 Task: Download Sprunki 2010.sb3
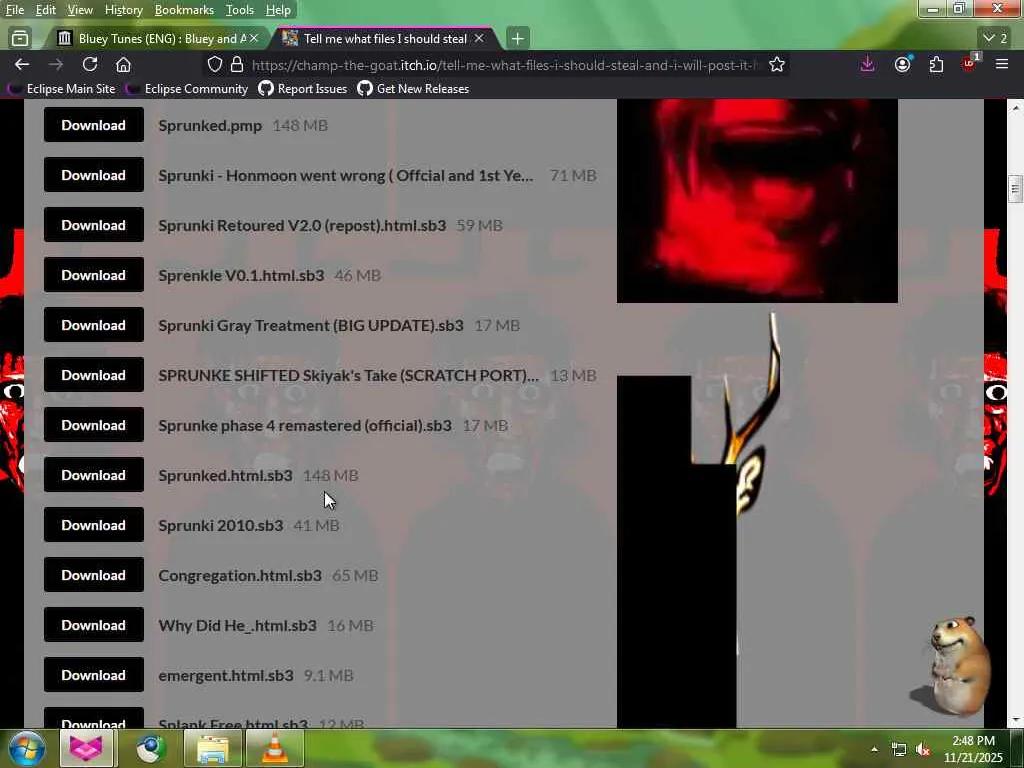(x=93, y=525)
